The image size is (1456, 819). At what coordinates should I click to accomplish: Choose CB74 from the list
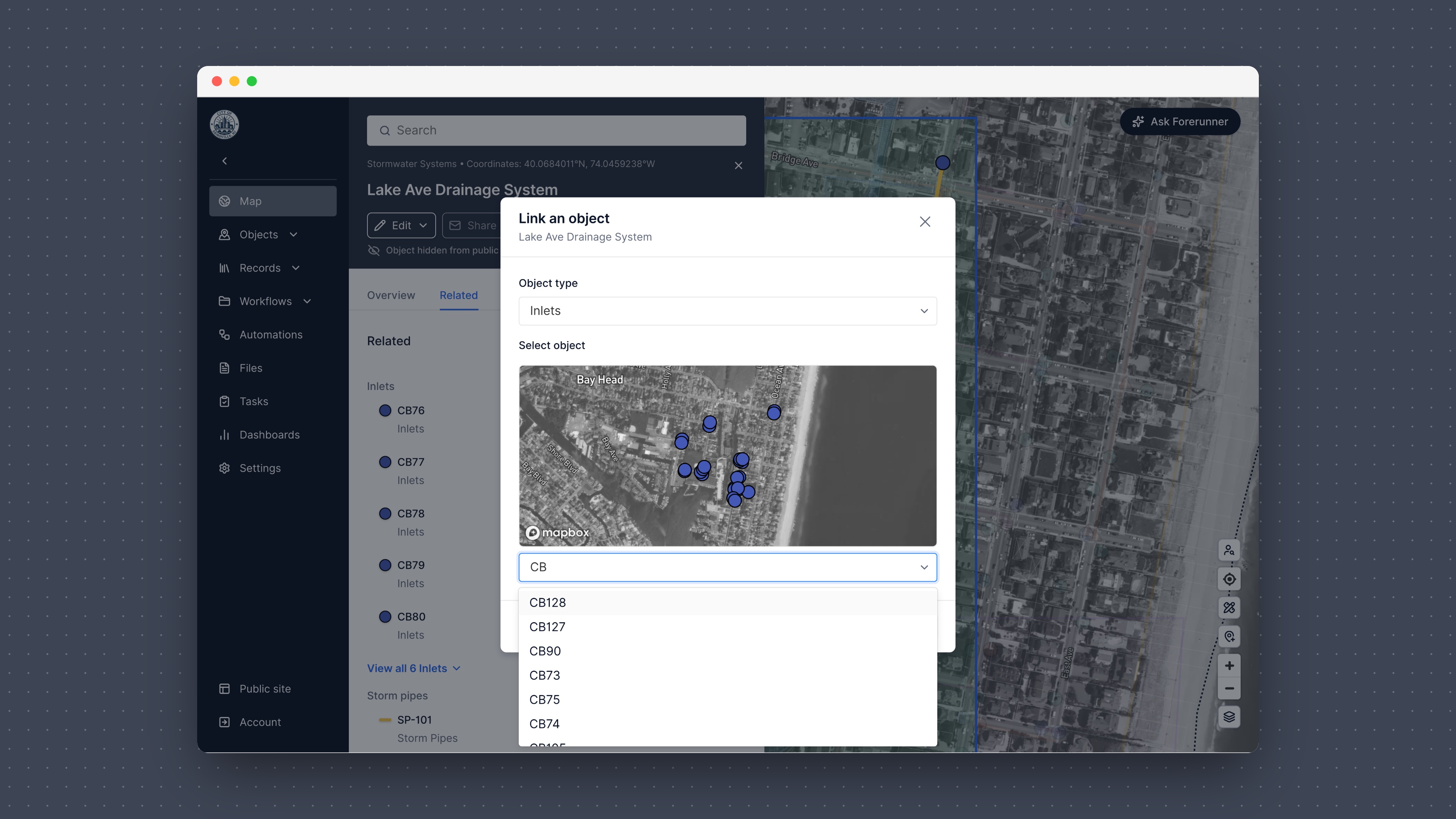(728, 724)
